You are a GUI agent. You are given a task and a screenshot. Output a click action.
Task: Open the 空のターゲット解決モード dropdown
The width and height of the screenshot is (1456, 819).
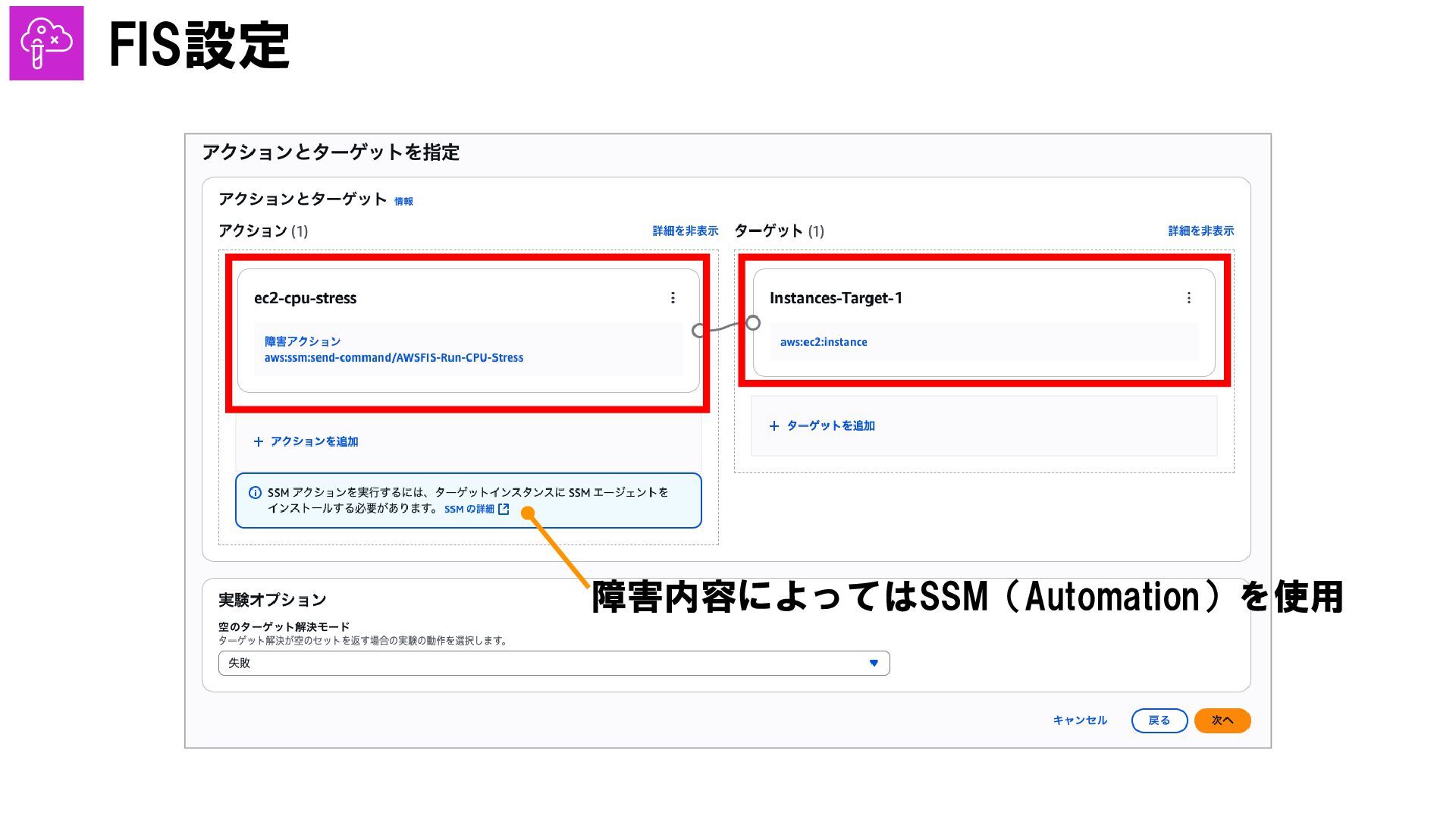[554, 663]
